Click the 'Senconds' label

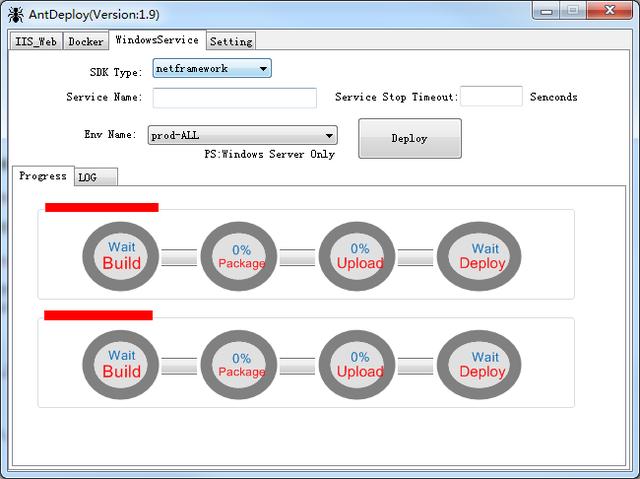553,97
